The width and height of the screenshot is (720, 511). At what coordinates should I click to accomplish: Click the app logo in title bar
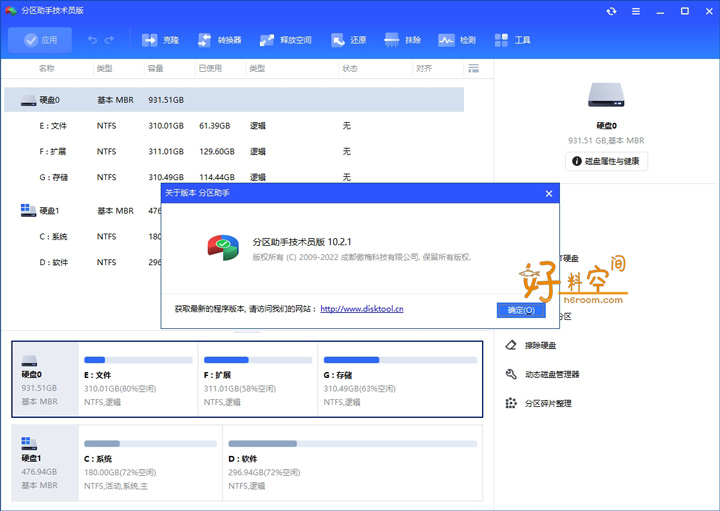[x=11, y=11]
